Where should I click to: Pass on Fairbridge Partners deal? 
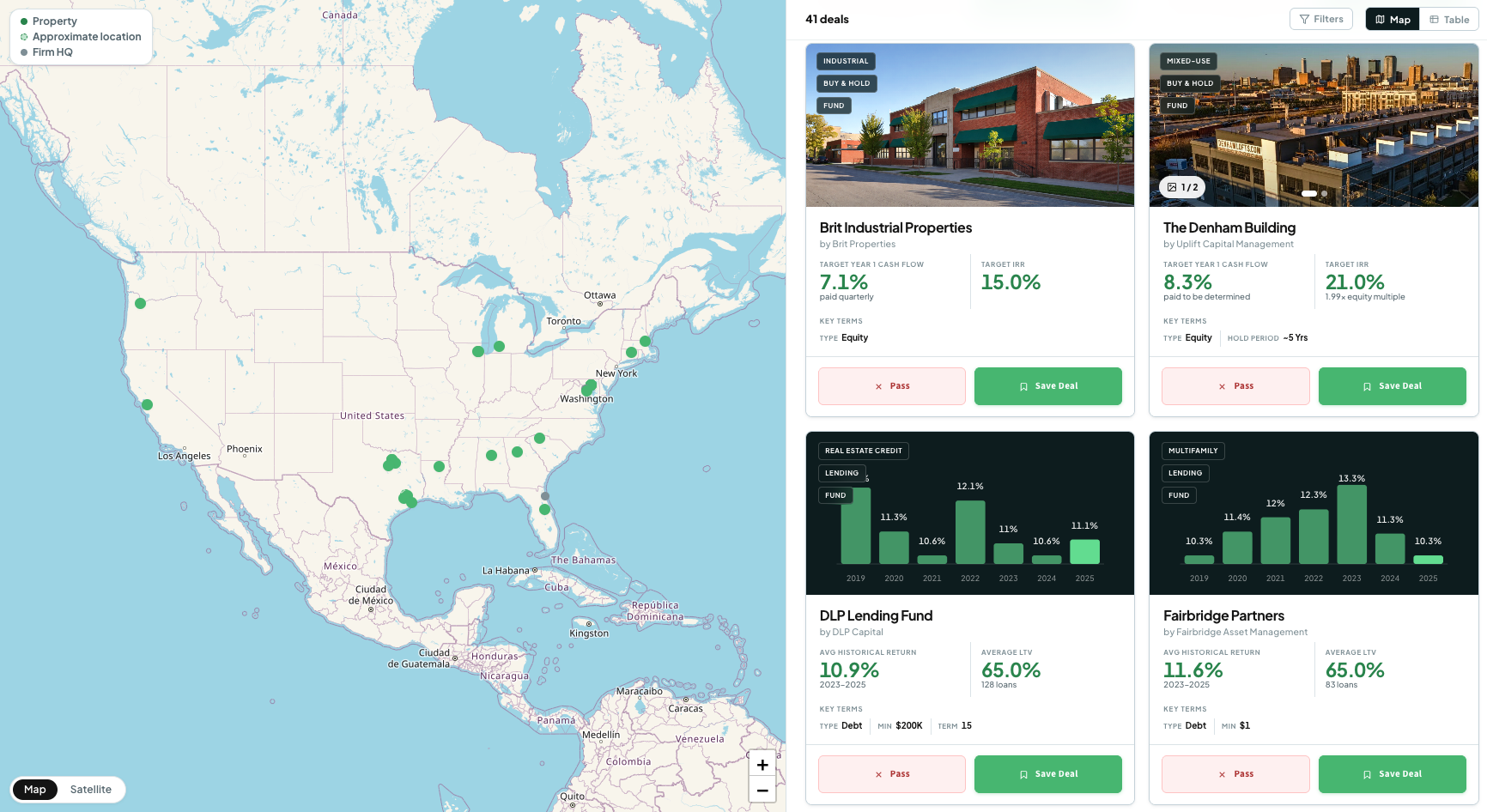tap(1235, 774)
